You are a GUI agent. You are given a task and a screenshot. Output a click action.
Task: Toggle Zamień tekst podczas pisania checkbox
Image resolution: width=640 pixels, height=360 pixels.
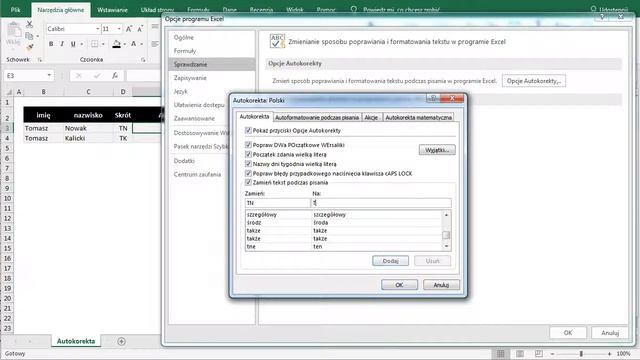click(x=248, y=182)
